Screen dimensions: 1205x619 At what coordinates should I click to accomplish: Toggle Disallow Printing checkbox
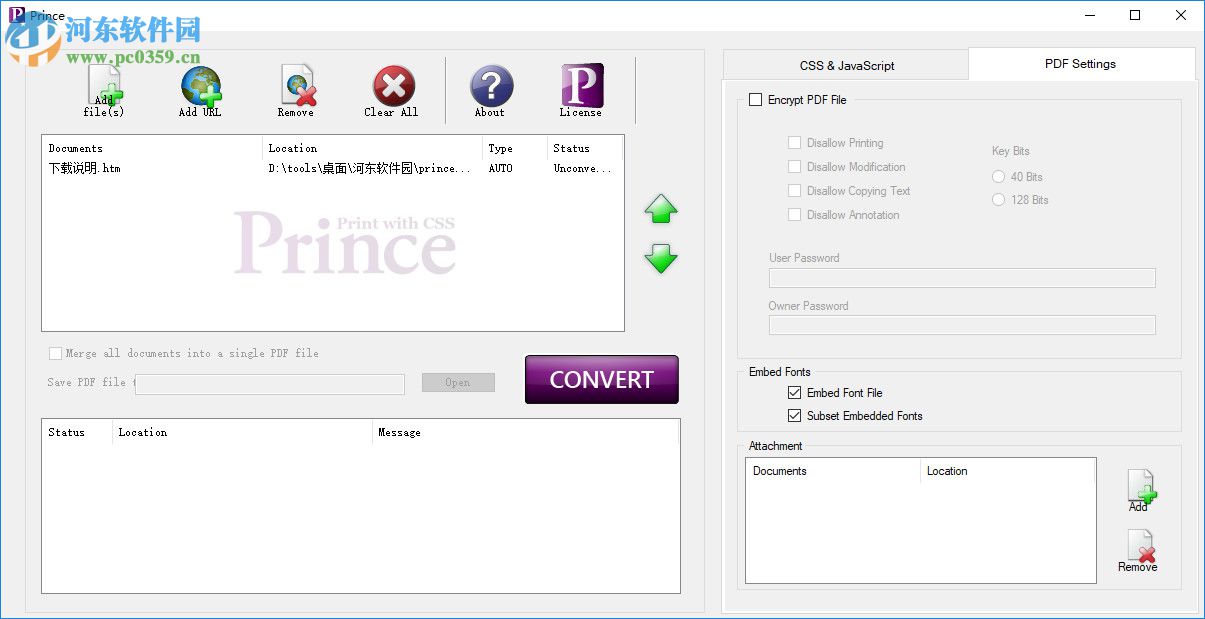(794, 143)
